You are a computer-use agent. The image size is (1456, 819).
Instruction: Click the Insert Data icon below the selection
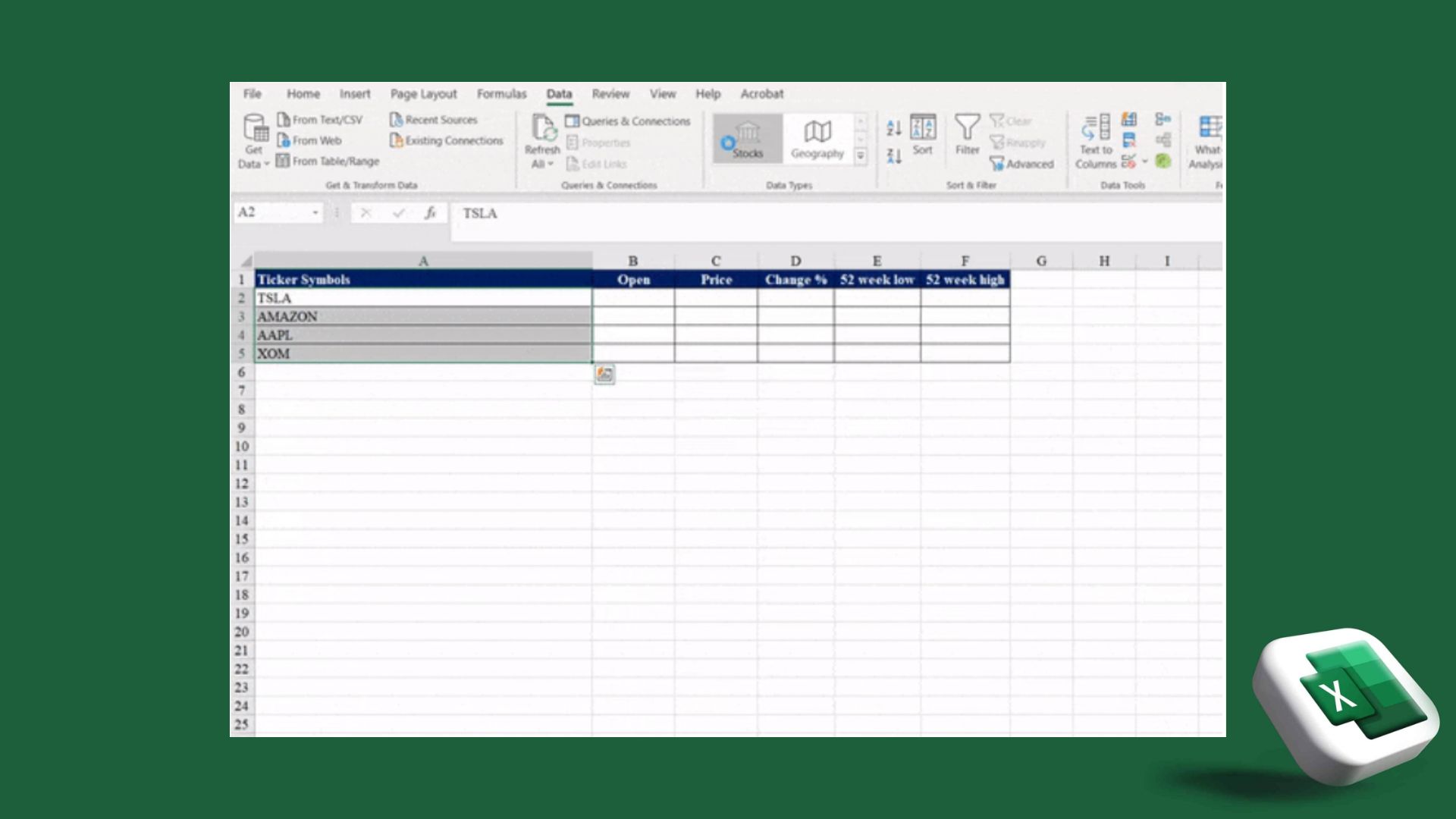tap(604, 374)
